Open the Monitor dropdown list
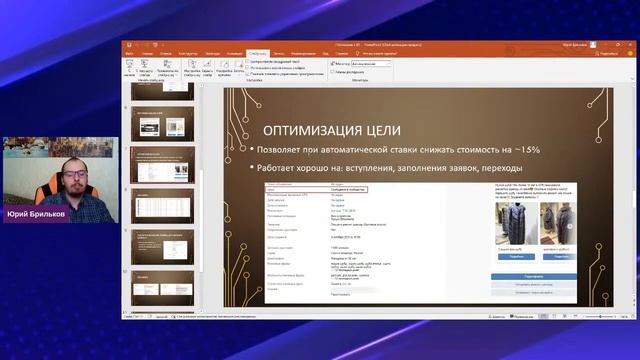The width and height of the screenshot is (640, 360). pyautogui.click(x=371, y=64)
